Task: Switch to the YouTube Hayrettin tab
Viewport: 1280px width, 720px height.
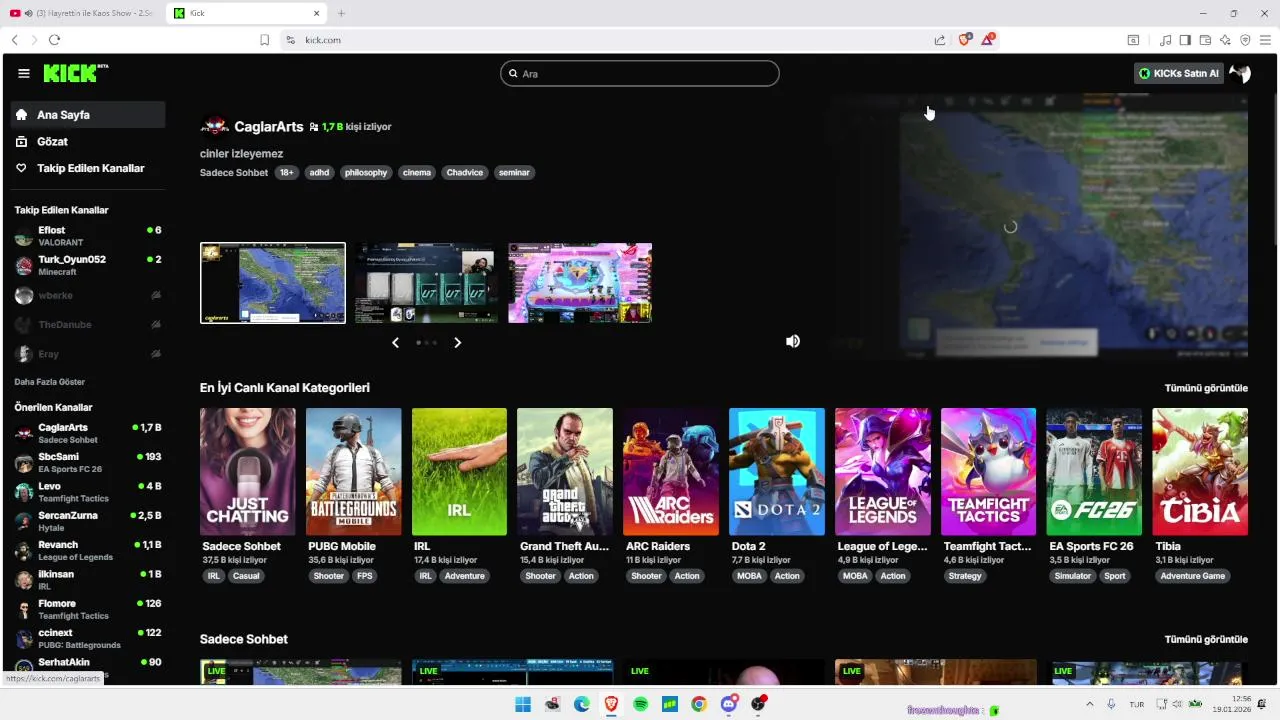Action: pos(80,13)
